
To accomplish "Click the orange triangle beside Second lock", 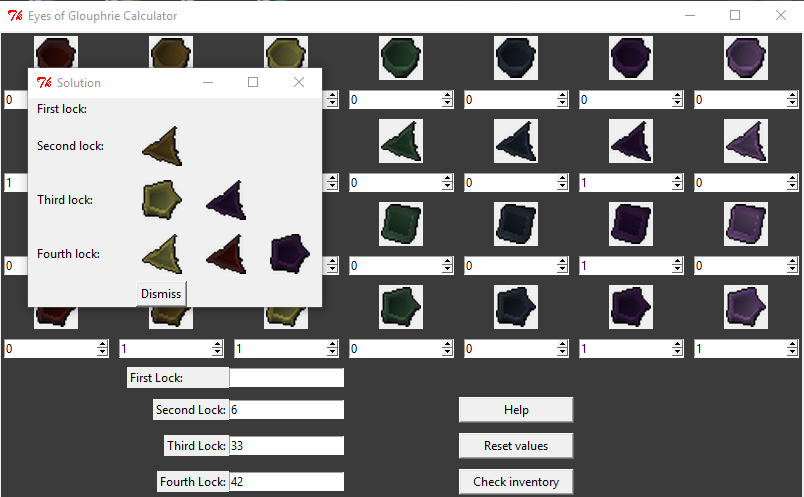I will (x=162, y=146).
